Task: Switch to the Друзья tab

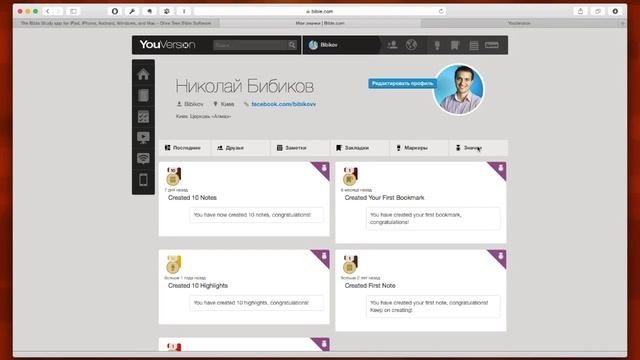Action: click(241, 148)
